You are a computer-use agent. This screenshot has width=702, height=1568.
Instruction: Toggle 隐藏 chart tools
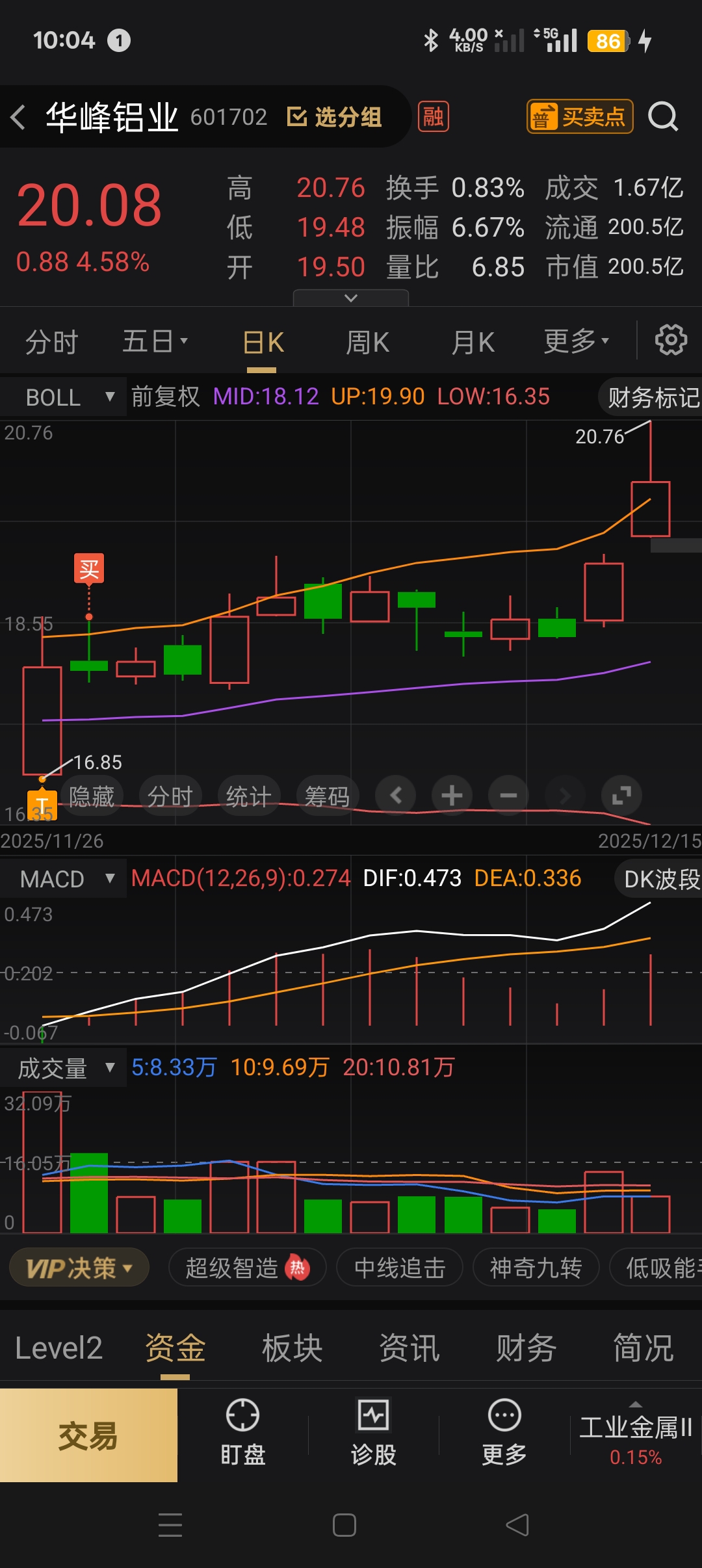tap(92, 796)
